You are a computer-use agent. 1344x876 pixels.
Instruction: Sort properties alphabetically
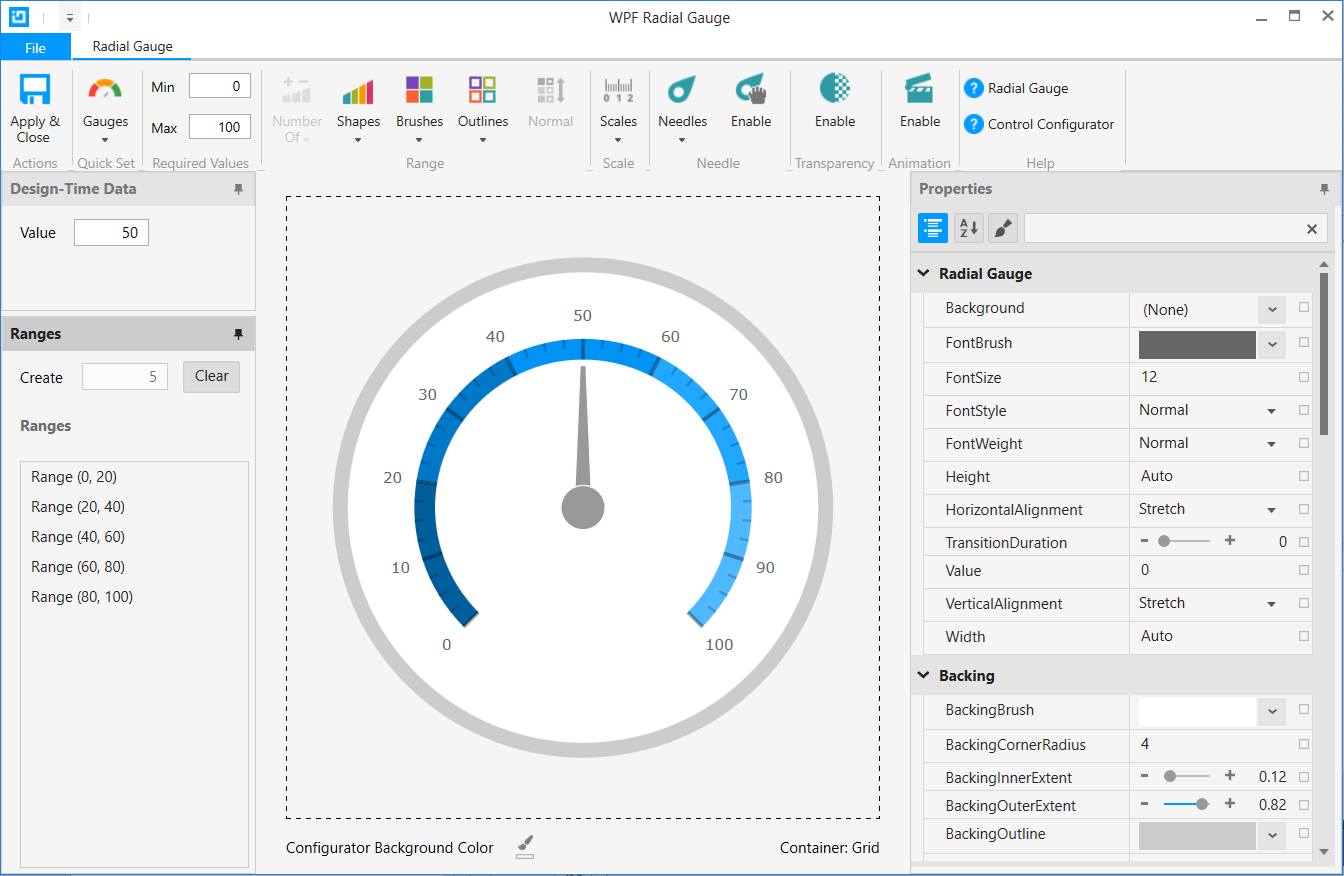click(x=968, y=228)
